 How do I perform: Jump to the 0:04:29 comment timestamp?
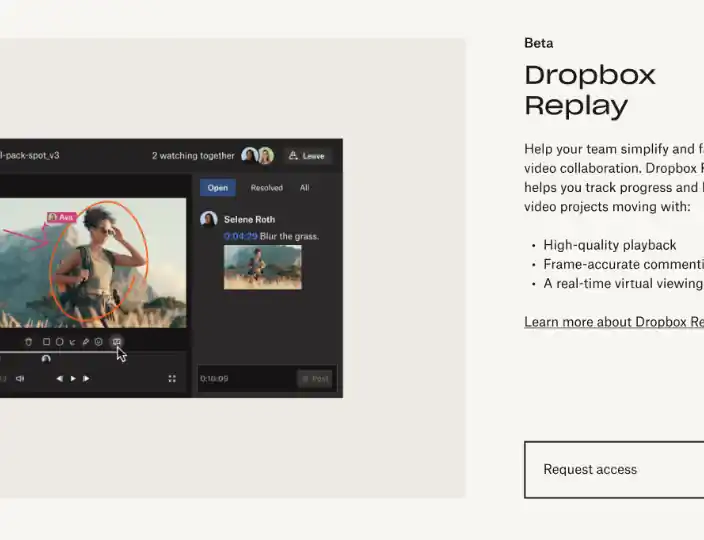click(241, 236)
